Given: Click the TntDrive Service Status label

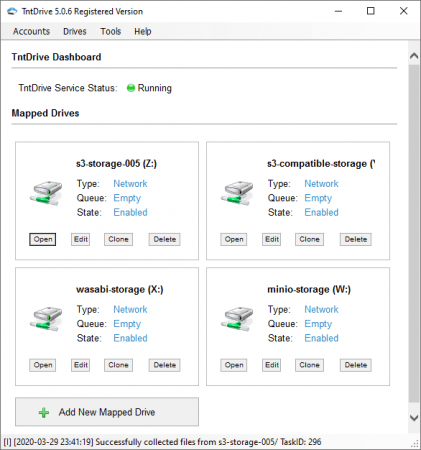Looking at the screenshot, I should [68, 88].
